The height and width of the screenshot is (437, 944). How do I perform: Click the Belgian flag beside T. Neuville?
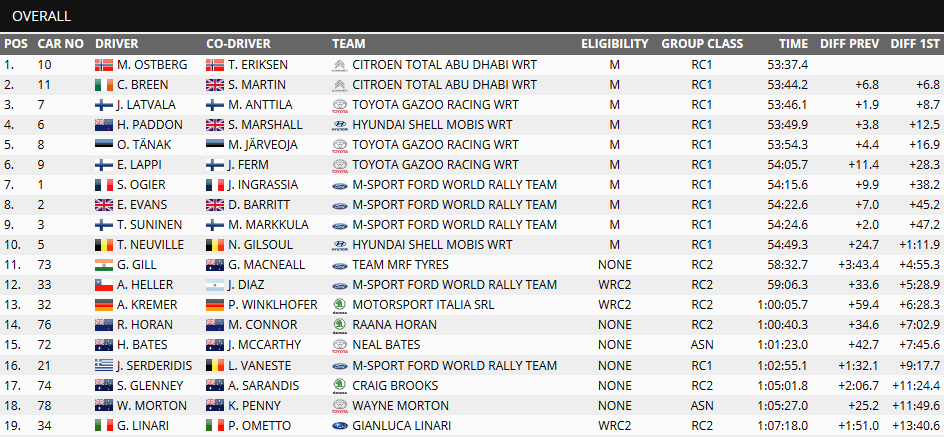pyautogui.click(x=103, y=245)
